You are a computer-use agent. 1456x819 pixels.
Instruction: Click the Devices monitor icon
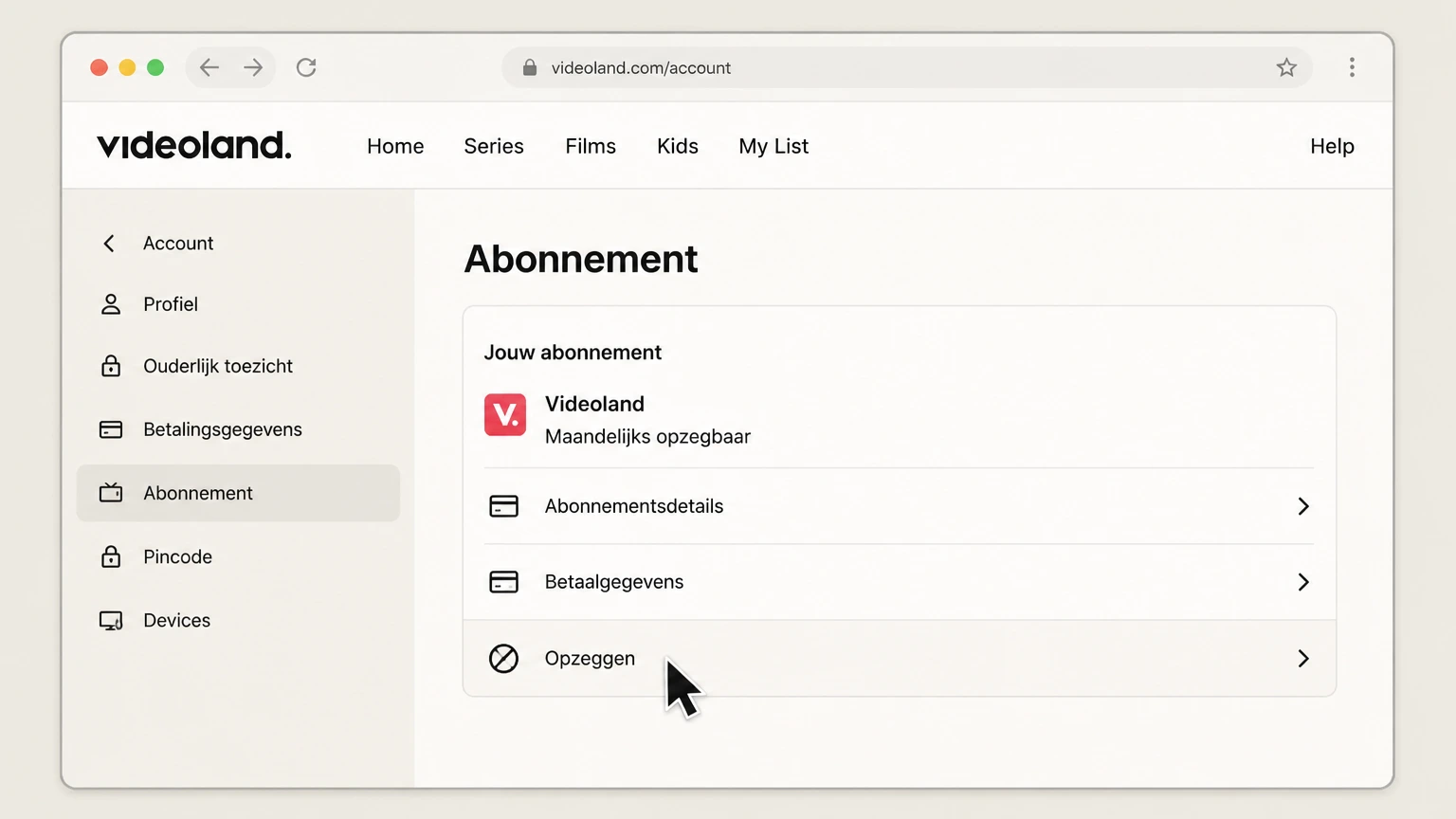pos(111,621)
